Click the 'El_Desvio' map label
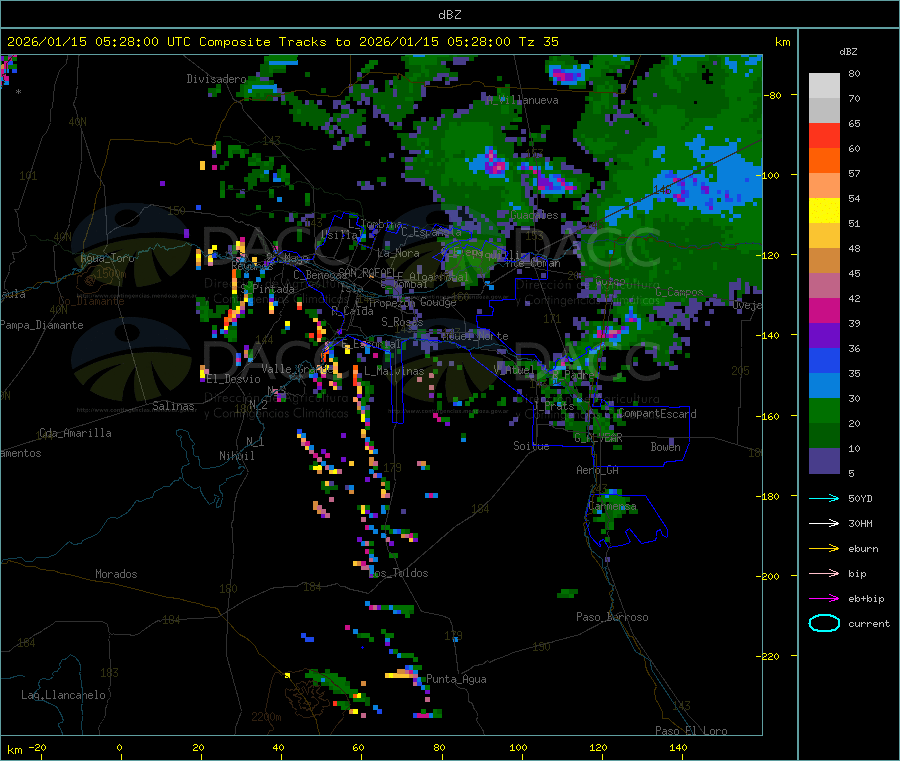 (x=234, y=379)
